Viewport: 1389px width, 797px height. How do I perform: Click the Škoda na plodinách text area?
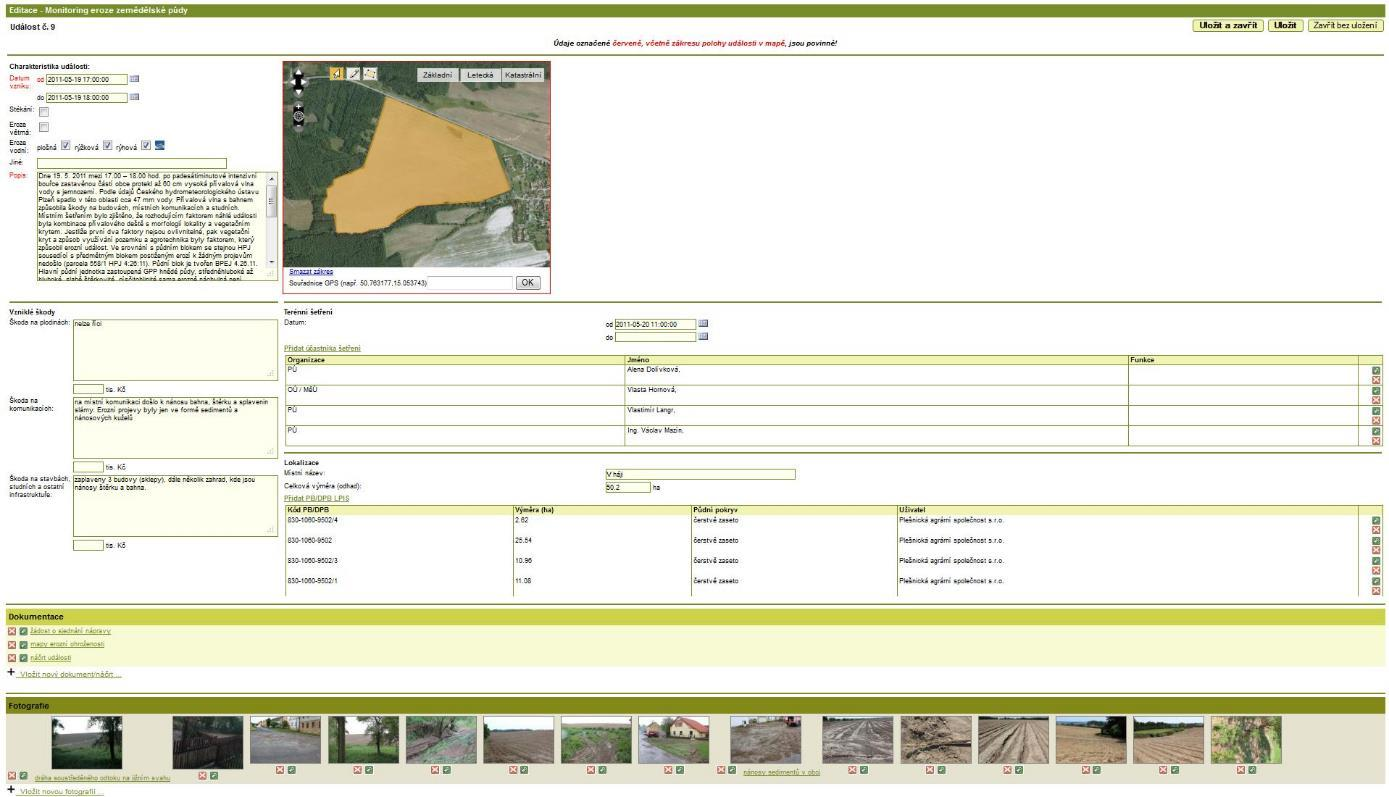pos(175,349)
